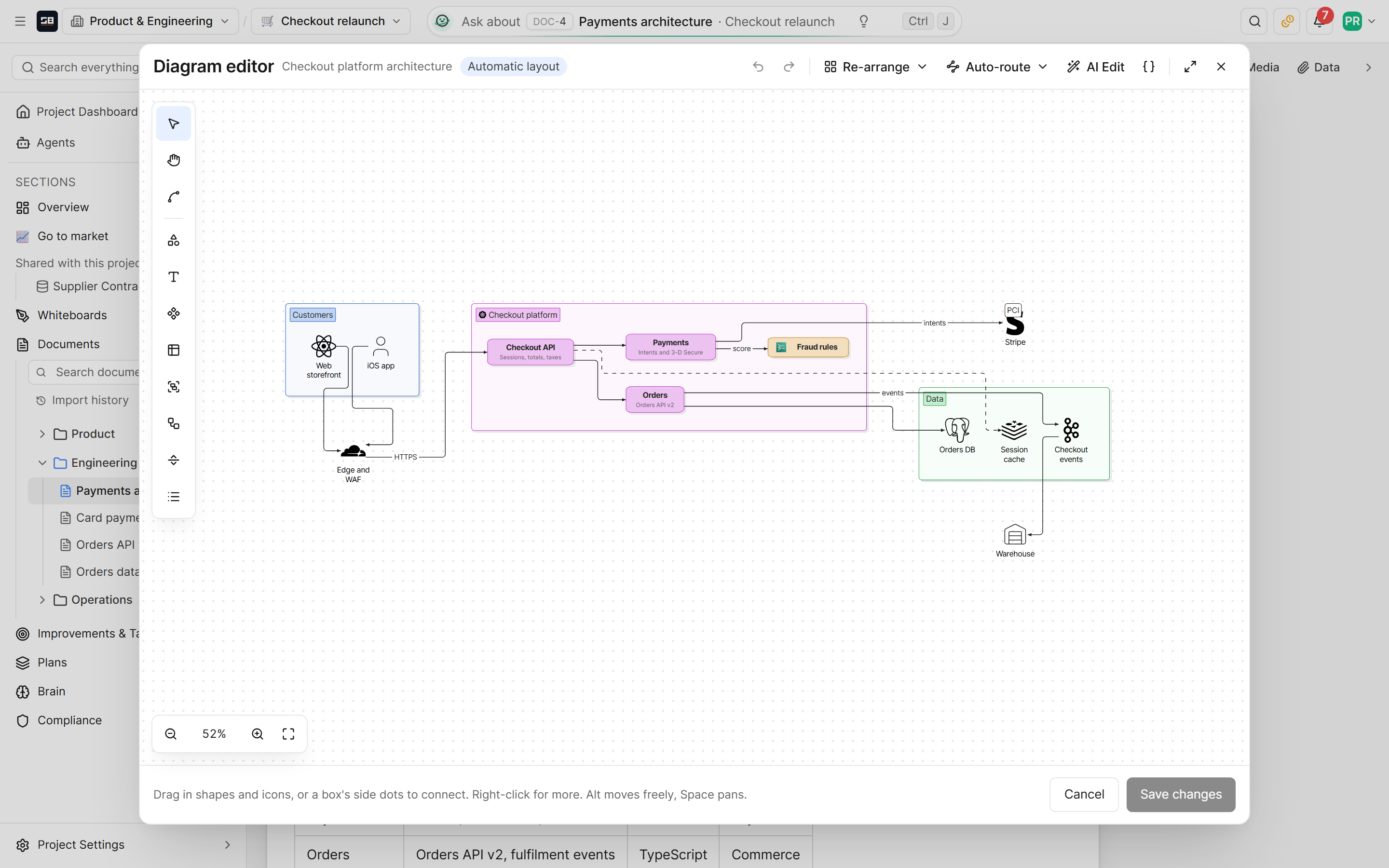The height and width of the screenshot is (868, 1389).
Task: Open the shapes tool
Action: pyautogui.click(x=173, y=241)
